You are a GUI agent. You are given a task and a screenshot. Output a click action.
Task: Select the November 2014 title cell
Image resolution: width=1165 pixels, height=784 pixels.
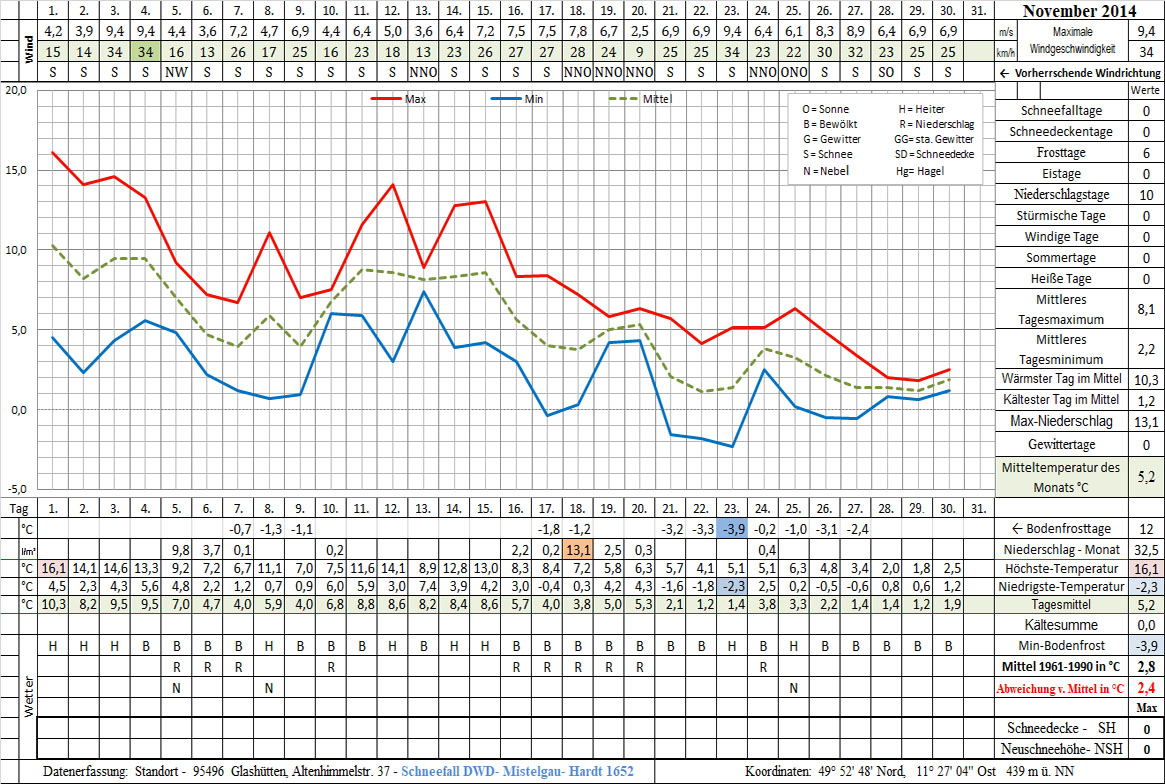(x=1079, y=12)
